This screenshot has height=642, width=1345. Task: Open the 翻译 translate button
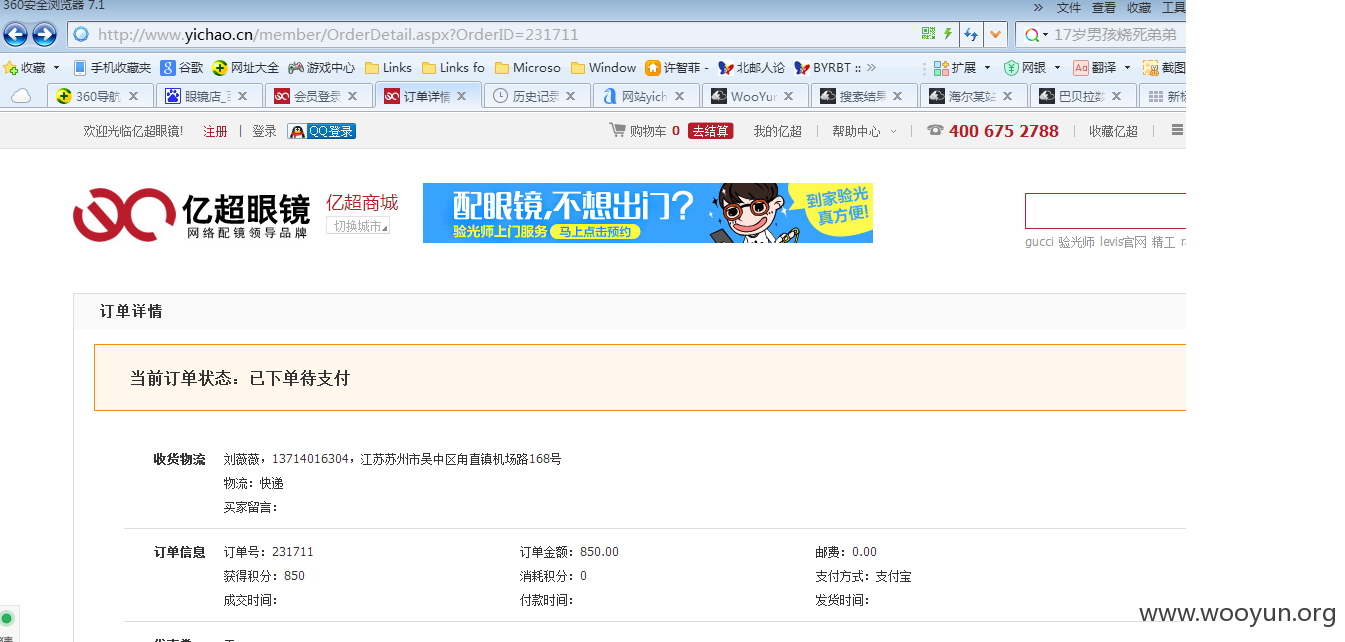pyautogui.click(x=1095, y=68)
